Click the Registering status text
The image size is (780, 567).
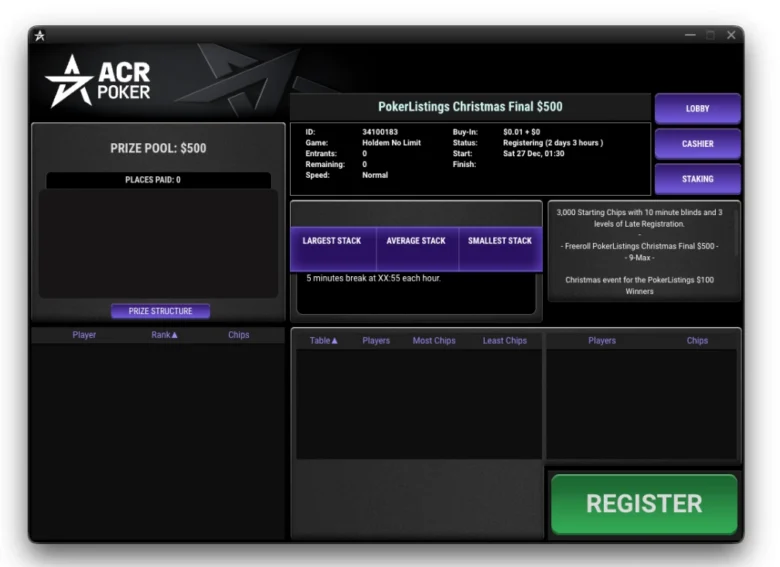(x=553, y=143)
